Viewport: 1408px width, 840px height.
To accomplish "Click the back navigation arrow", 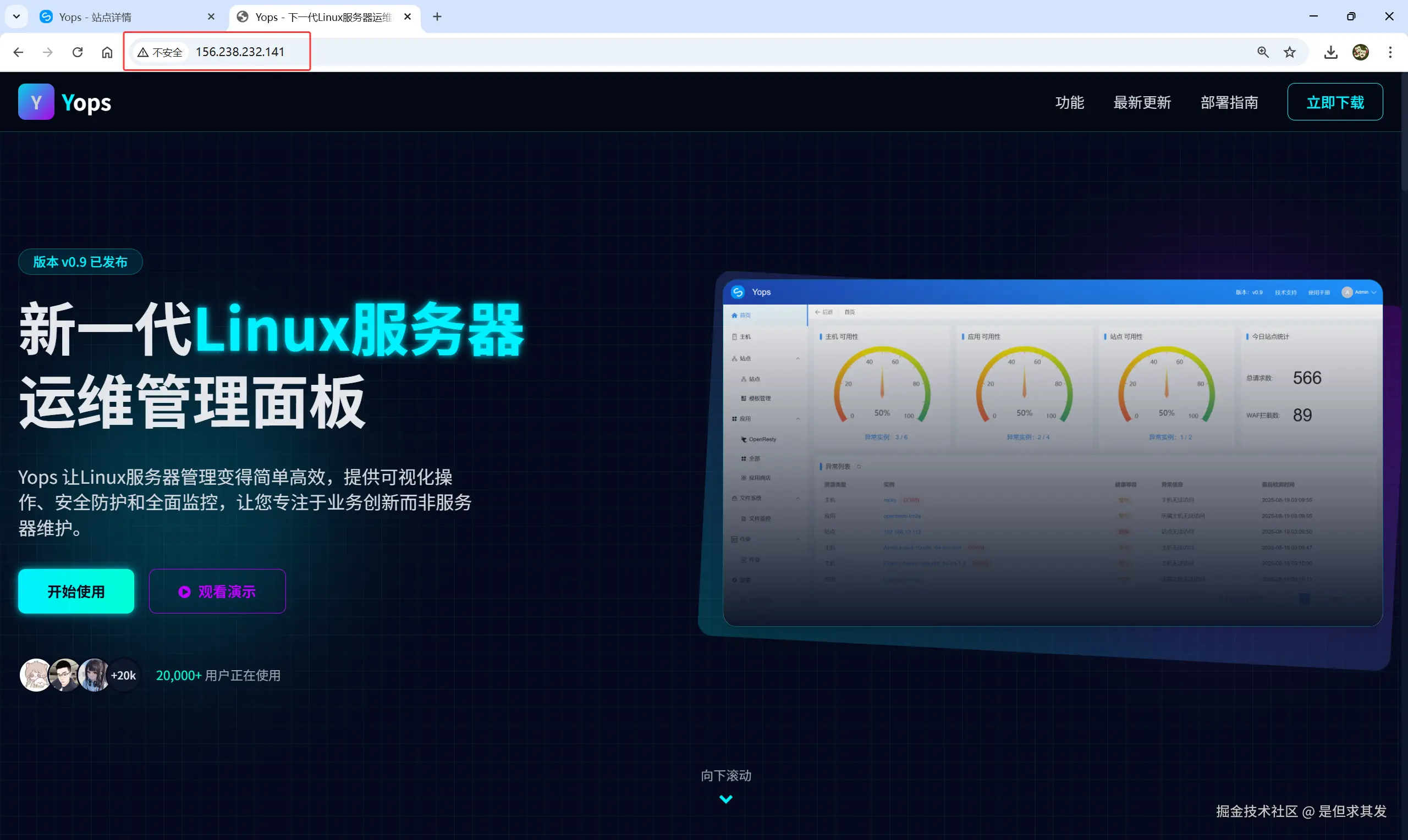I will 18,52.
